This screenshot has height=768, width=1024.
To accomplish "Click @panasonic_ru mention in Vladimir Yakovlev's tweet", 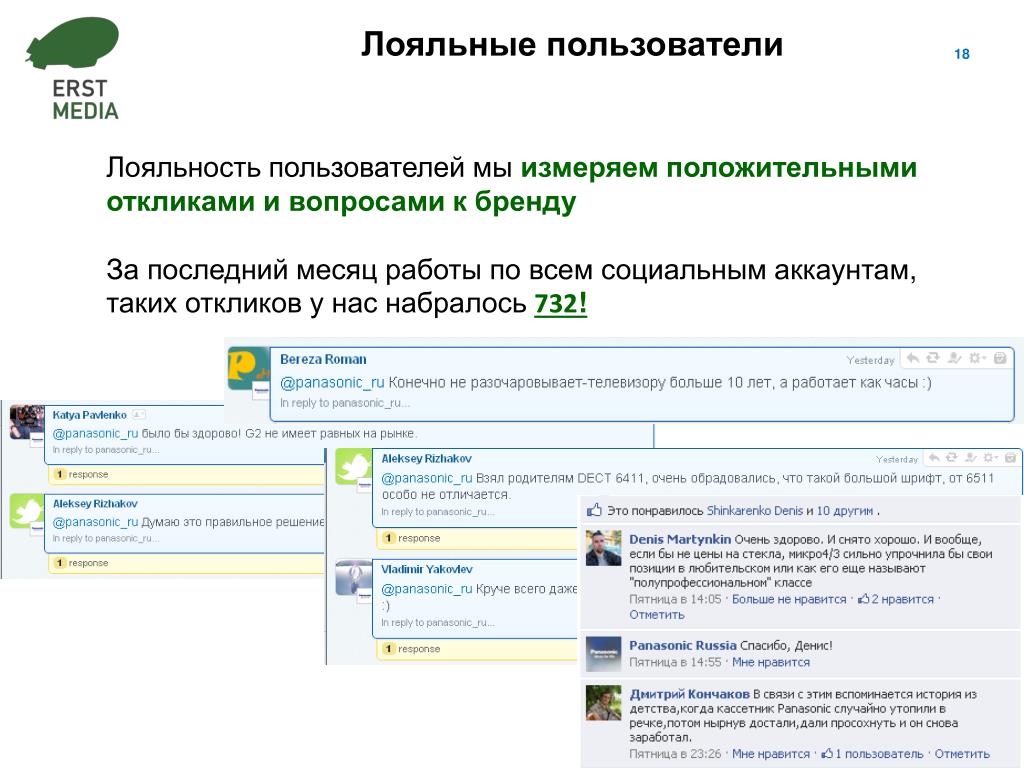I will click(x=426, y=589).
